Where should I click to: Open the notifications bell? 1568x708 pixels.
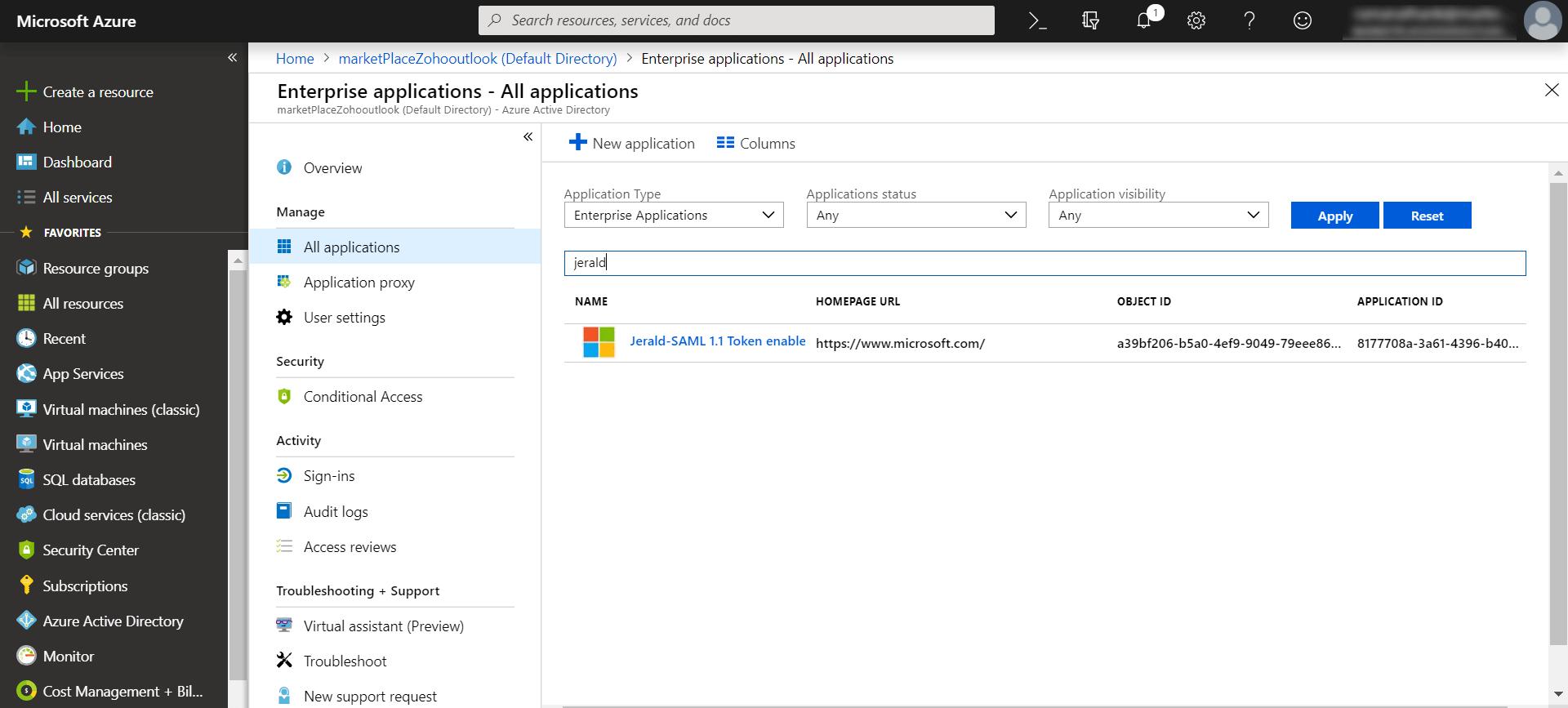(x=1143, y=21)
